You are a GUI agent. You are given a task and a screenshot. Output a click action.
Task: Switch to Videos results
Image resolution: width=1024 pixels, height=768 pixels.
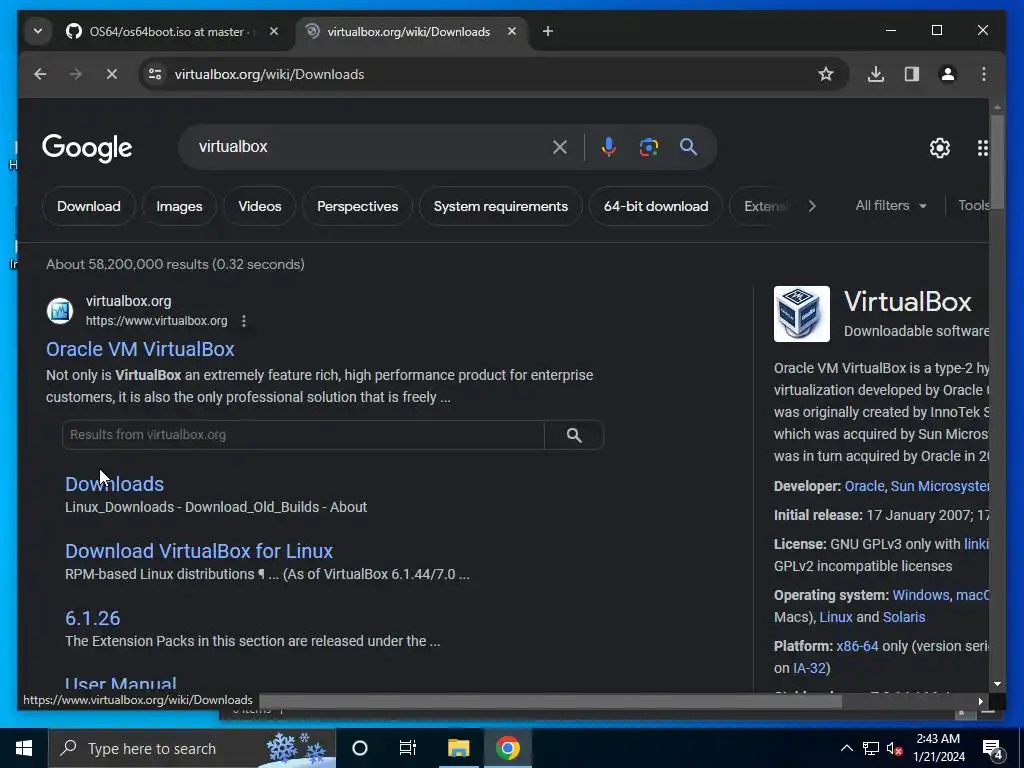[x=260, y=206]
